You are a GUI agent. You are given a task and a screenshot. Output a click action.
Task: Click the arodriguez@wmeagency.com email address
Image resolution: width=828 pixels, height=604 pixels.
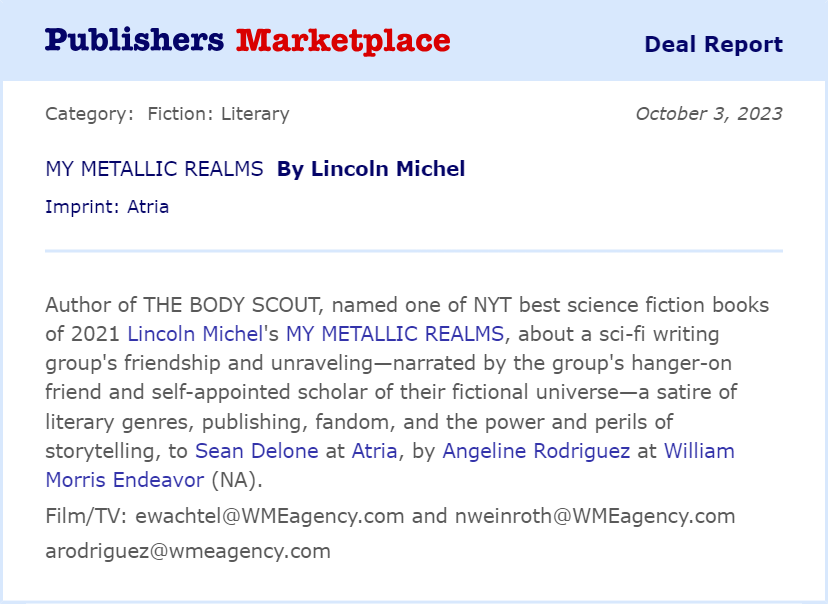click(x=188, y=550)
